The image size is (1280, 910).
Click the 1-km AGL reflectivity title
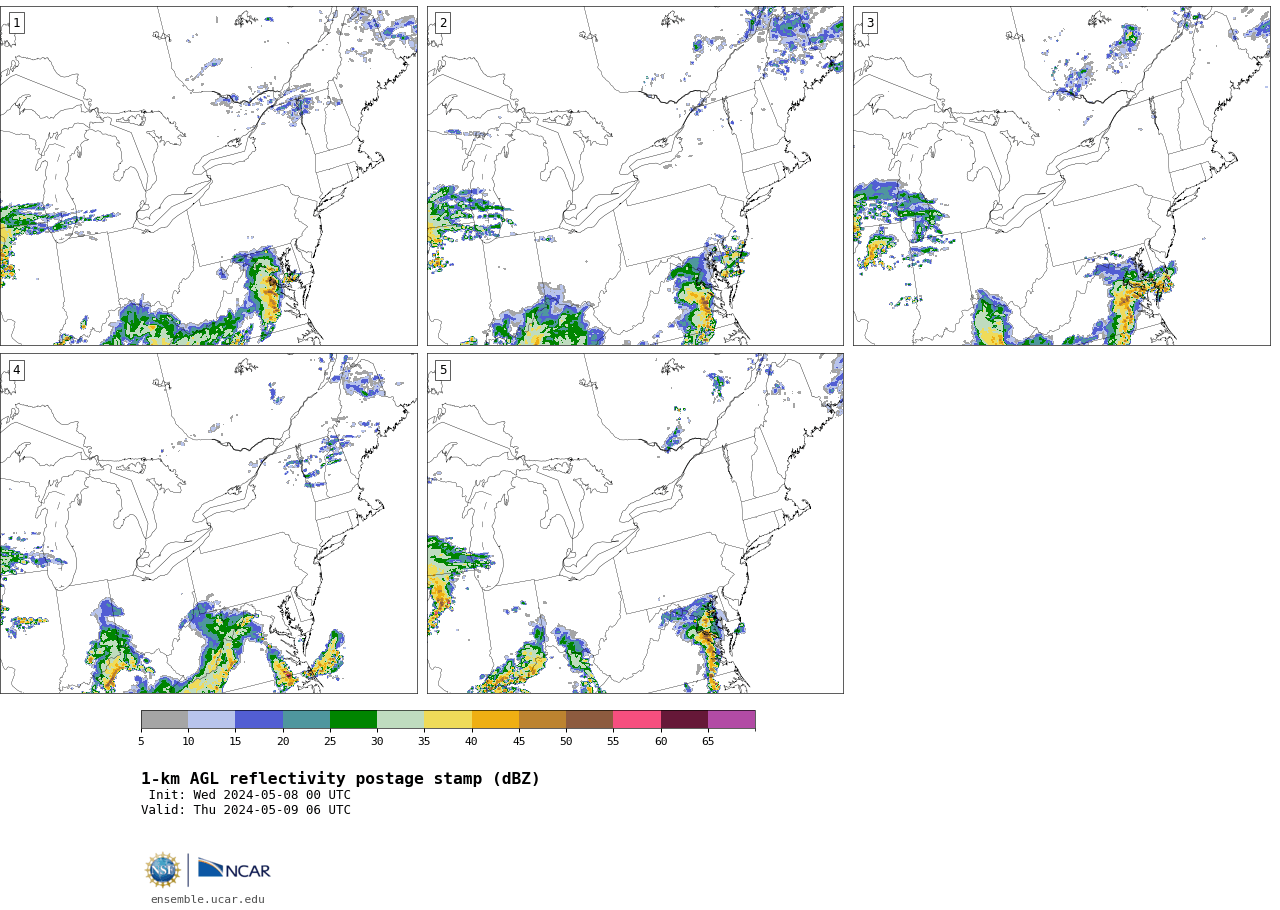(340, 779)
